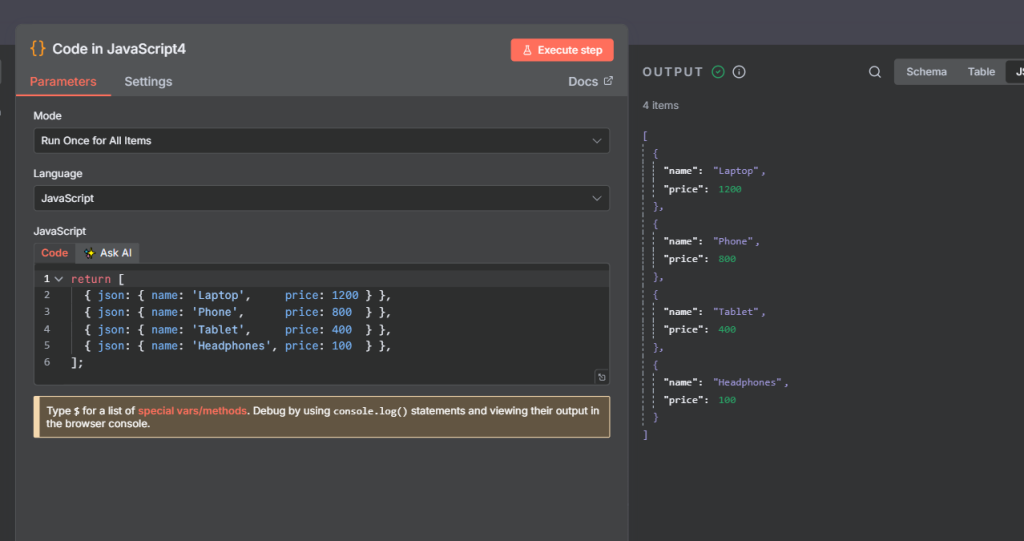
Task: Select the Parameters tab
Action: click(x=63, y=81)
